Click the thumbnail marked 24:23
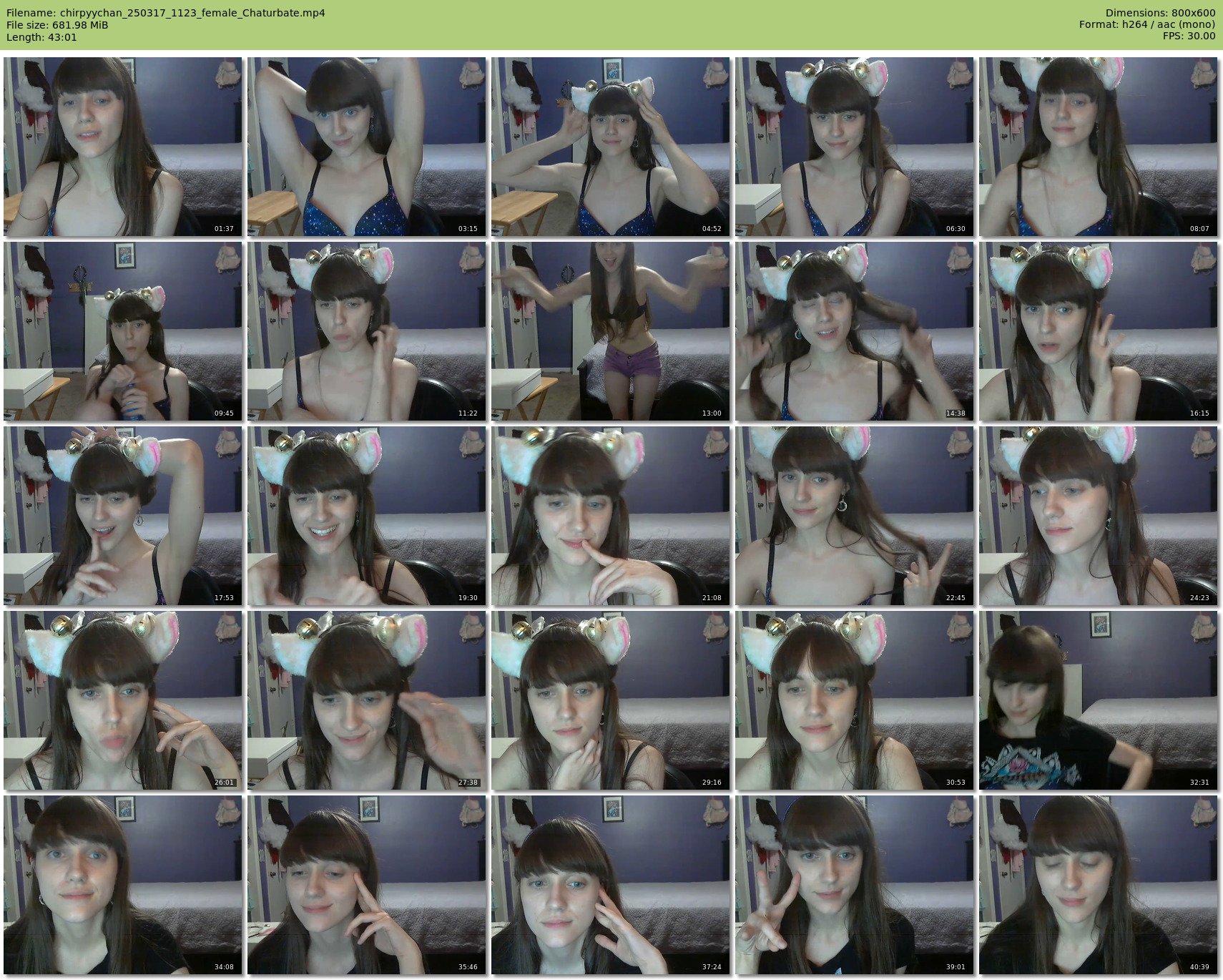This screenshot has width=1223, height=980. 1099,516
